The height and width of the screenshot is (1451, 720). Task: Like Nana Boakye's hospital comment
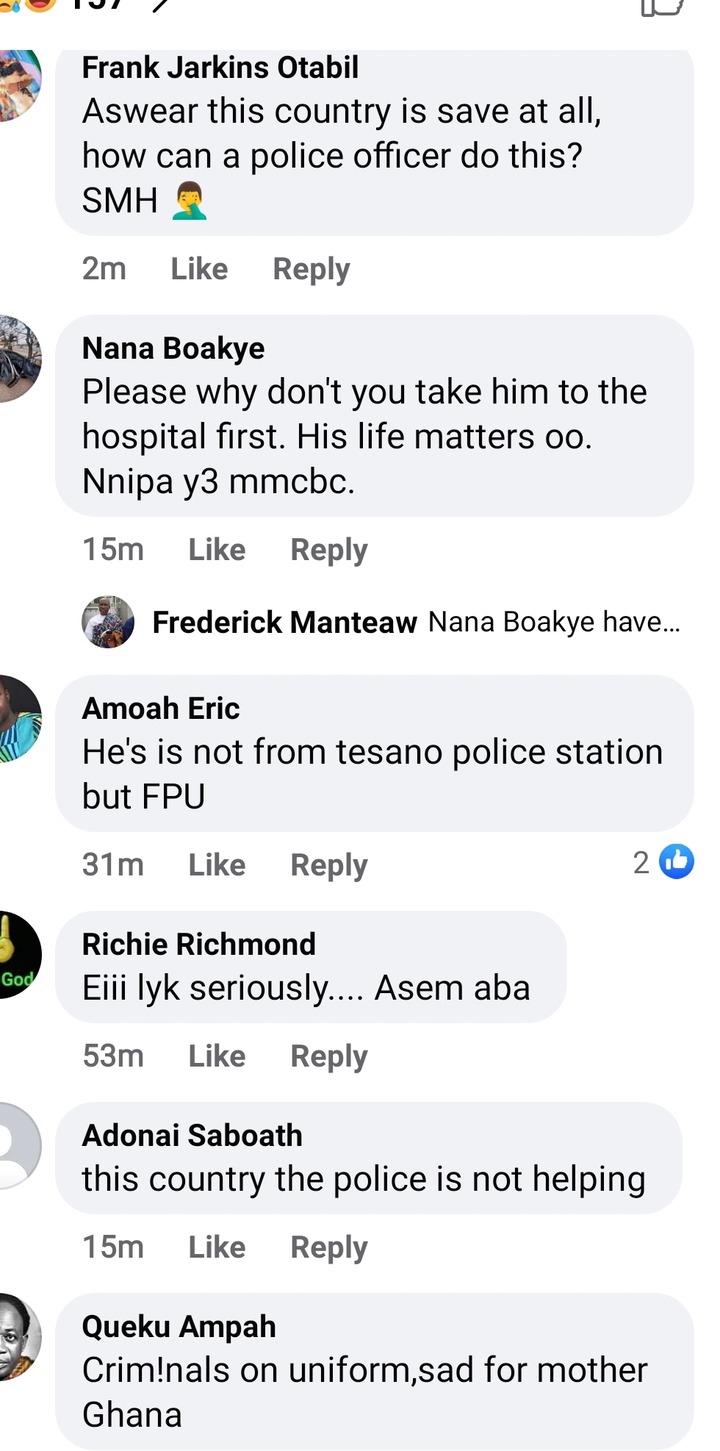coord(216,550)
